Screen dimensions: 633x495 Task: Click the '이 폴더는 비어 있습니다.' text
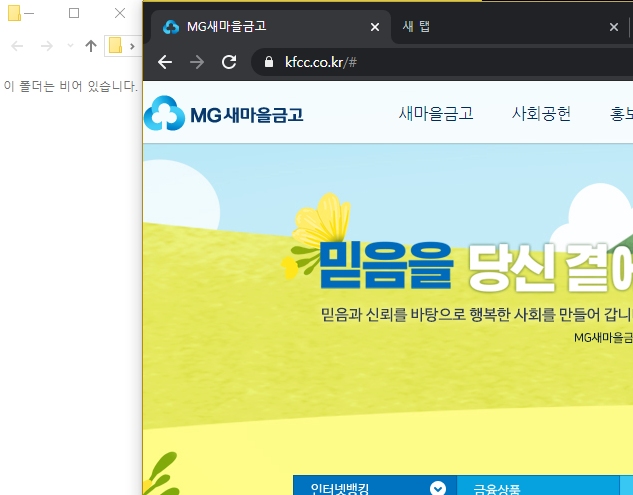71,86
